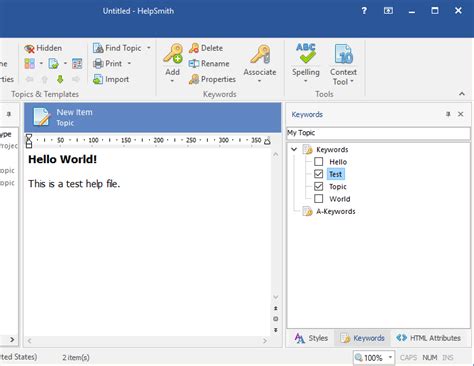Open the Add keyword dropdown arrow
Viewport: 474px width, 366px height.
(x=172, y=81)
